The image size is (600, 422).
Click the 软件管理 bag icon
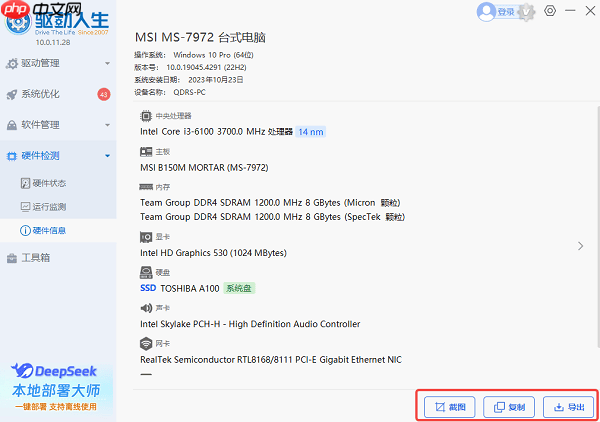(12, 125)
